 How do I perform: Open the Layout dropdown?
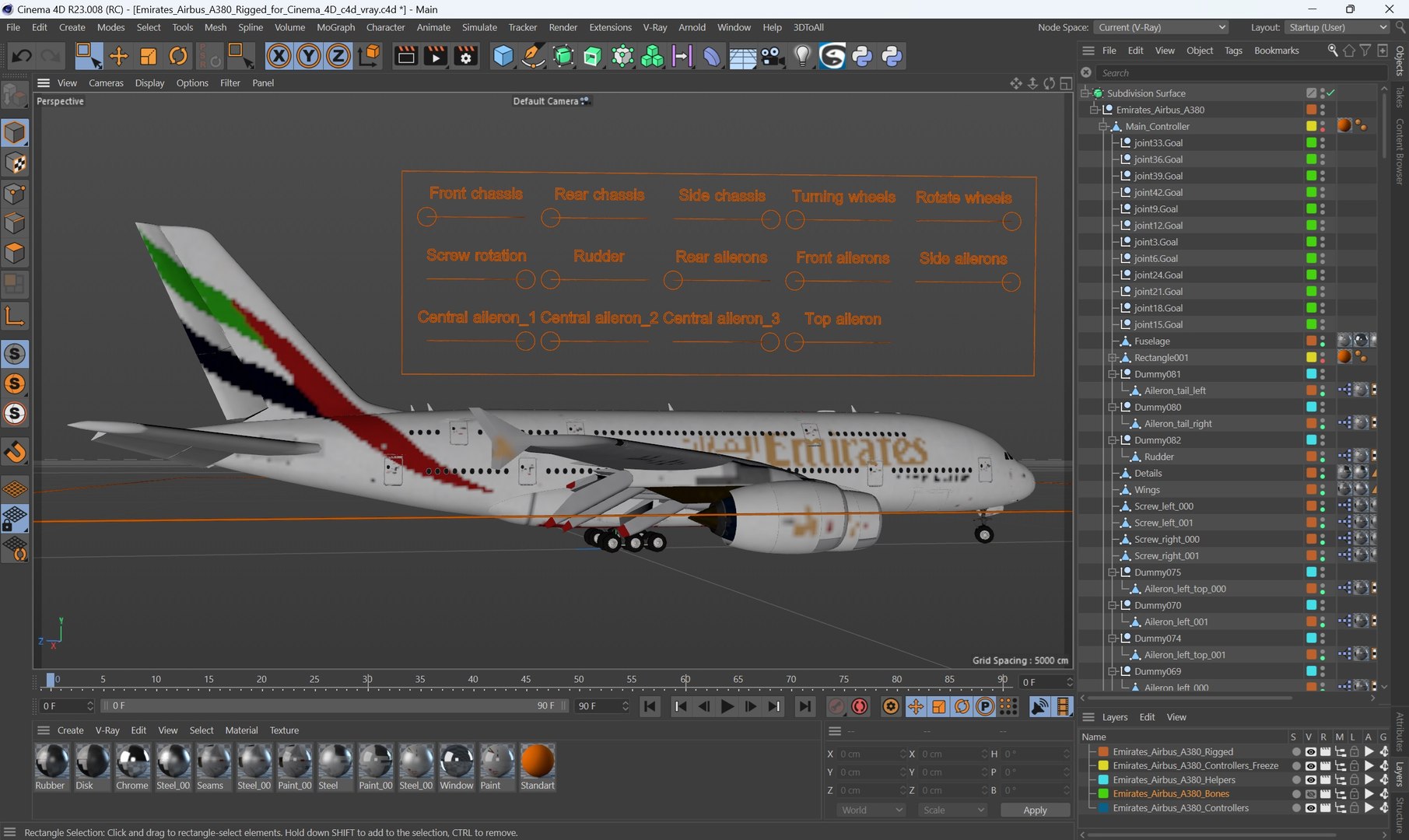(x=1337, y=27)
